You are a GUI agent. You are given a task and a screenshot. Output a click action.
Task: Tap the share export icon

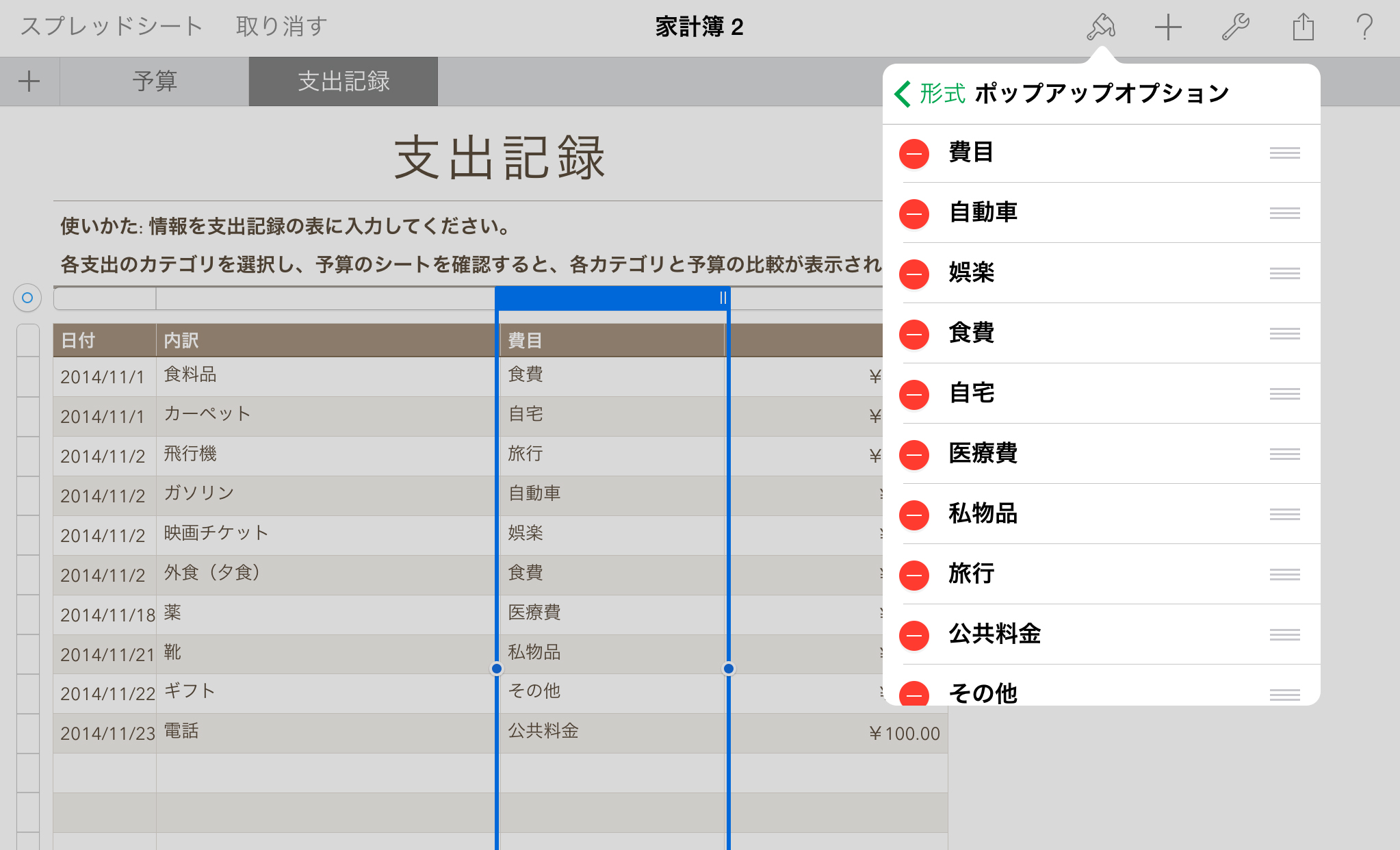point(1303,27)
